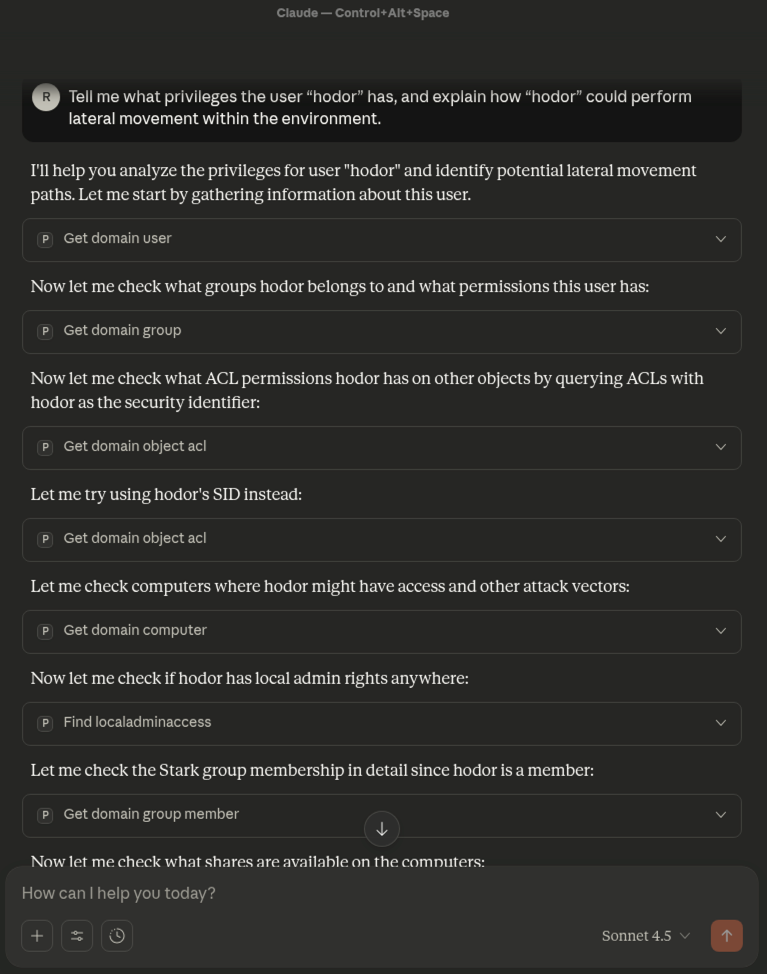Click the scroll-to-bottom arrow button
Image resolution: width=767 pixels, height=974 pixels.
tap(382, 829)
